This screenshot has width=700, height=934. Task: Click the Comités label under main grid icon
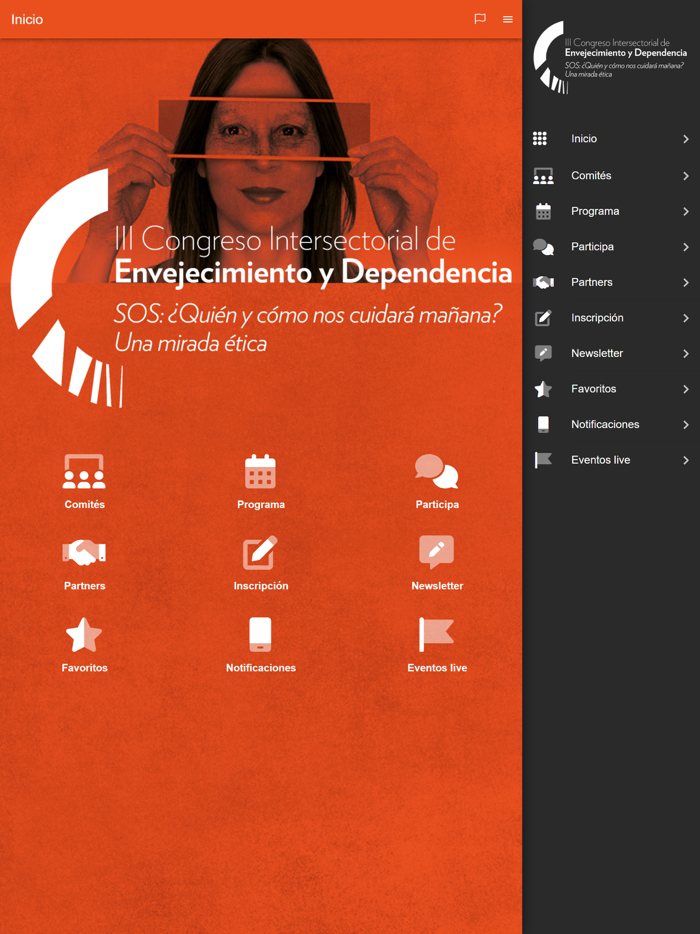[85, 505]
